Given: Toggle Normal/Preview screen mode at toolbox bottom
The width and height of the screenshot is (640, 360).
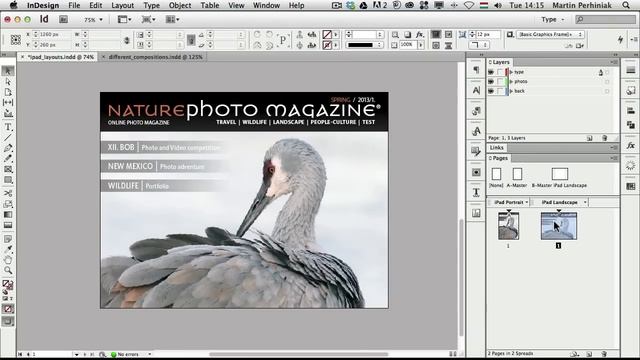Looking at the screenshot, I should 8,322.
